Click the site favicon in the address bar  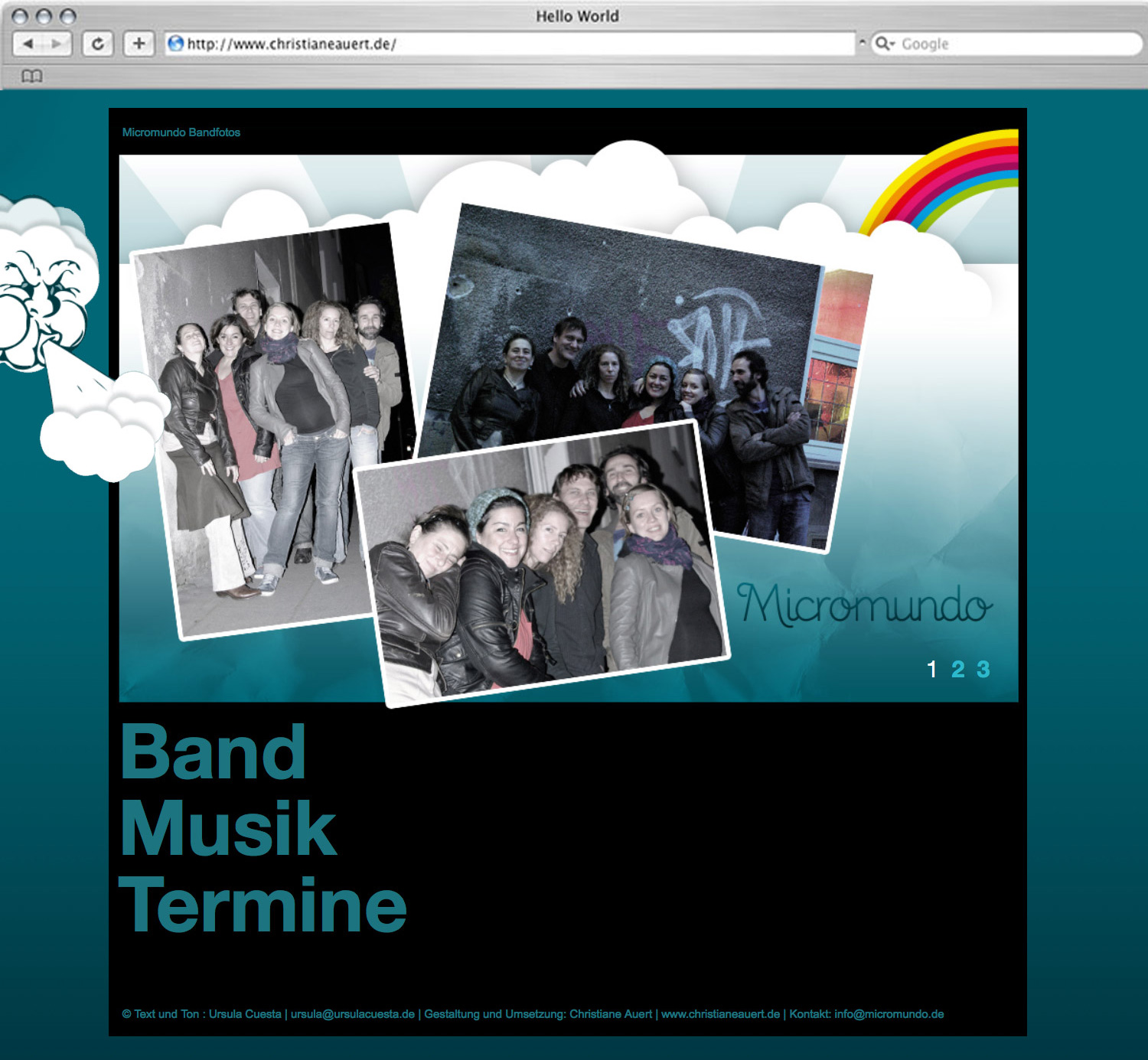coord(174,44)
